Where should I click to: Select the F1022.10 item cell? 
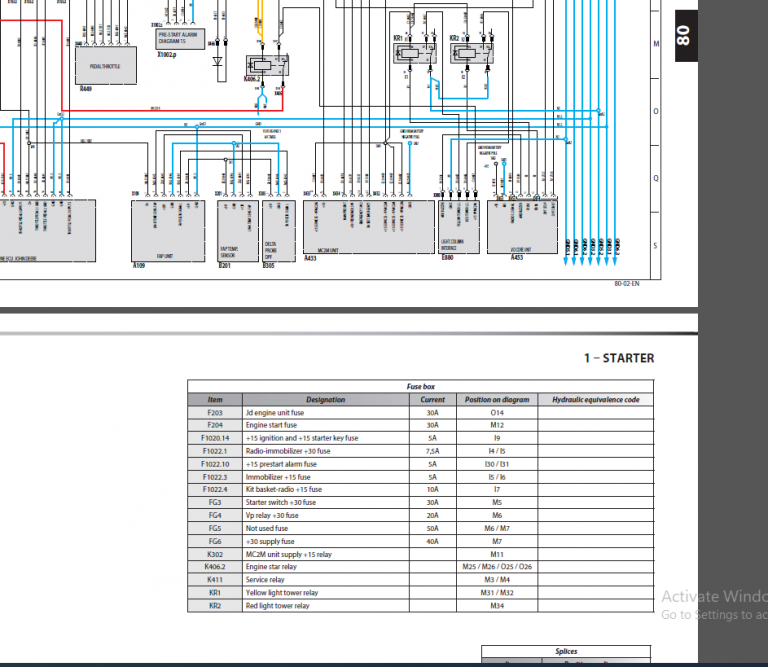[215, 464]
